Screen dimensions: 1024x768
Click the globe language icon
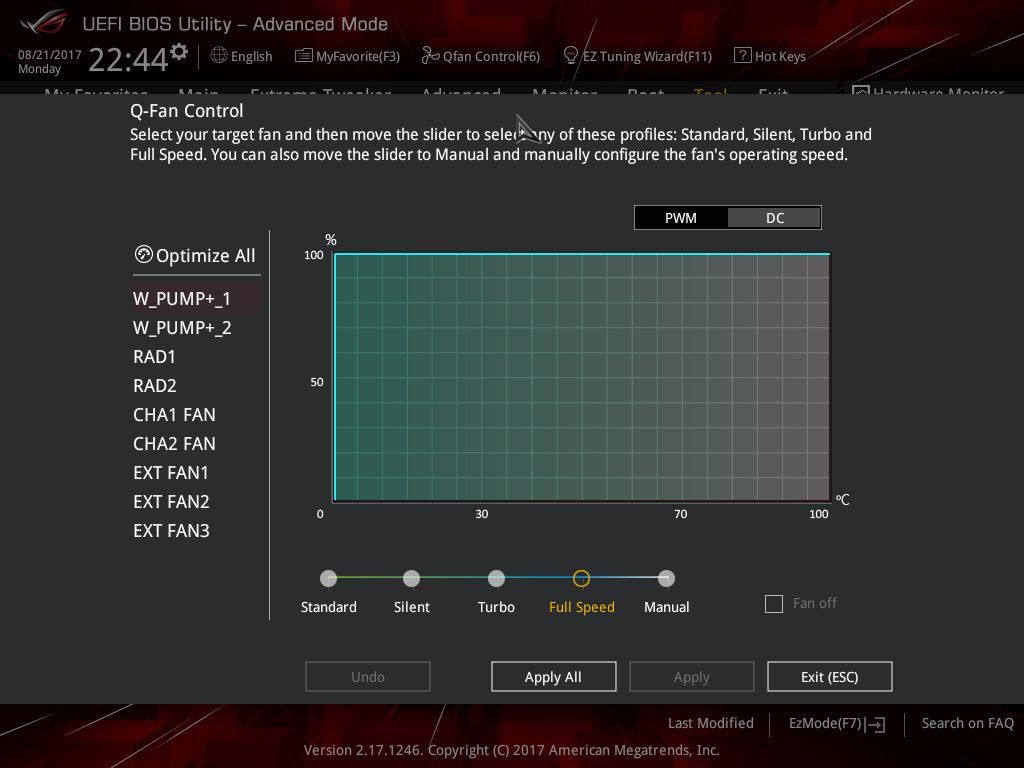[x=219, y=56]
